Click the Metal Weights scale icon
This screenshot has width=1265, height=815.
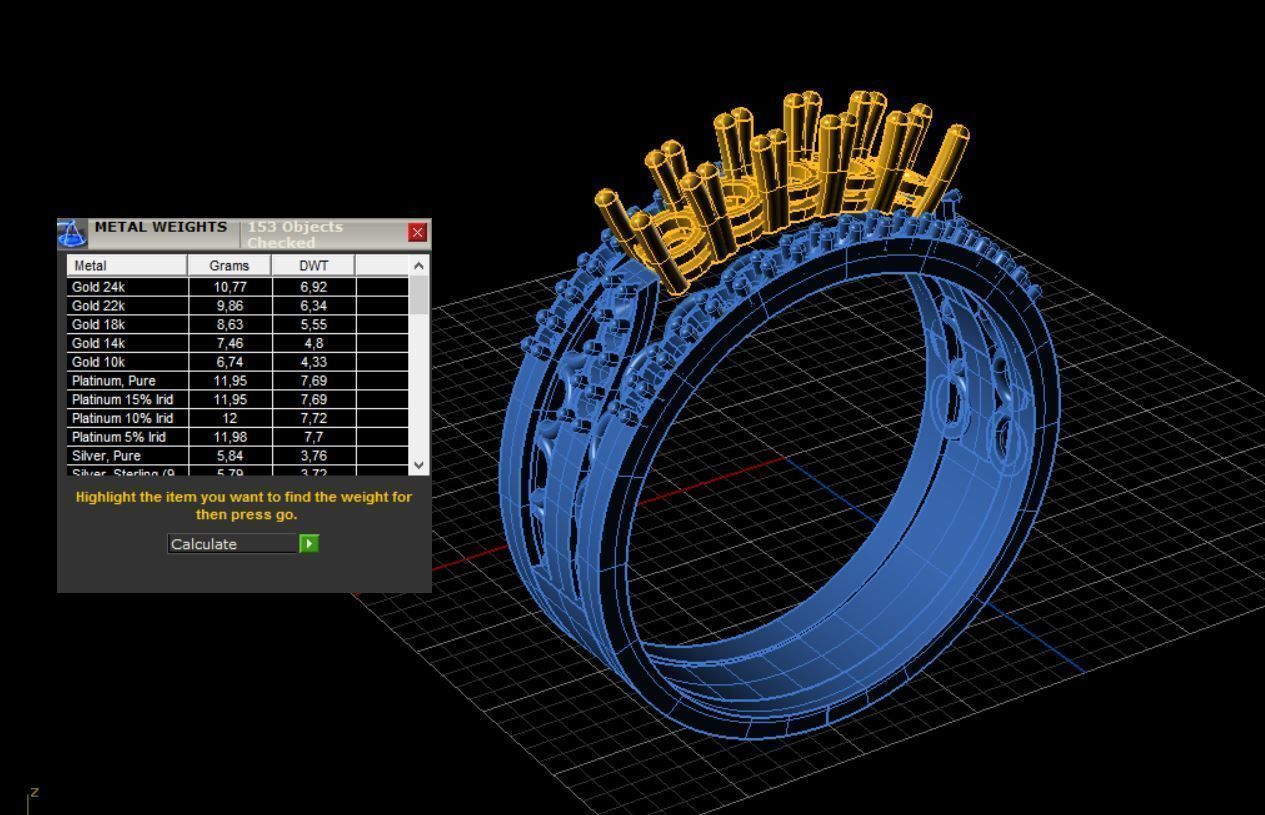[71, 234]
